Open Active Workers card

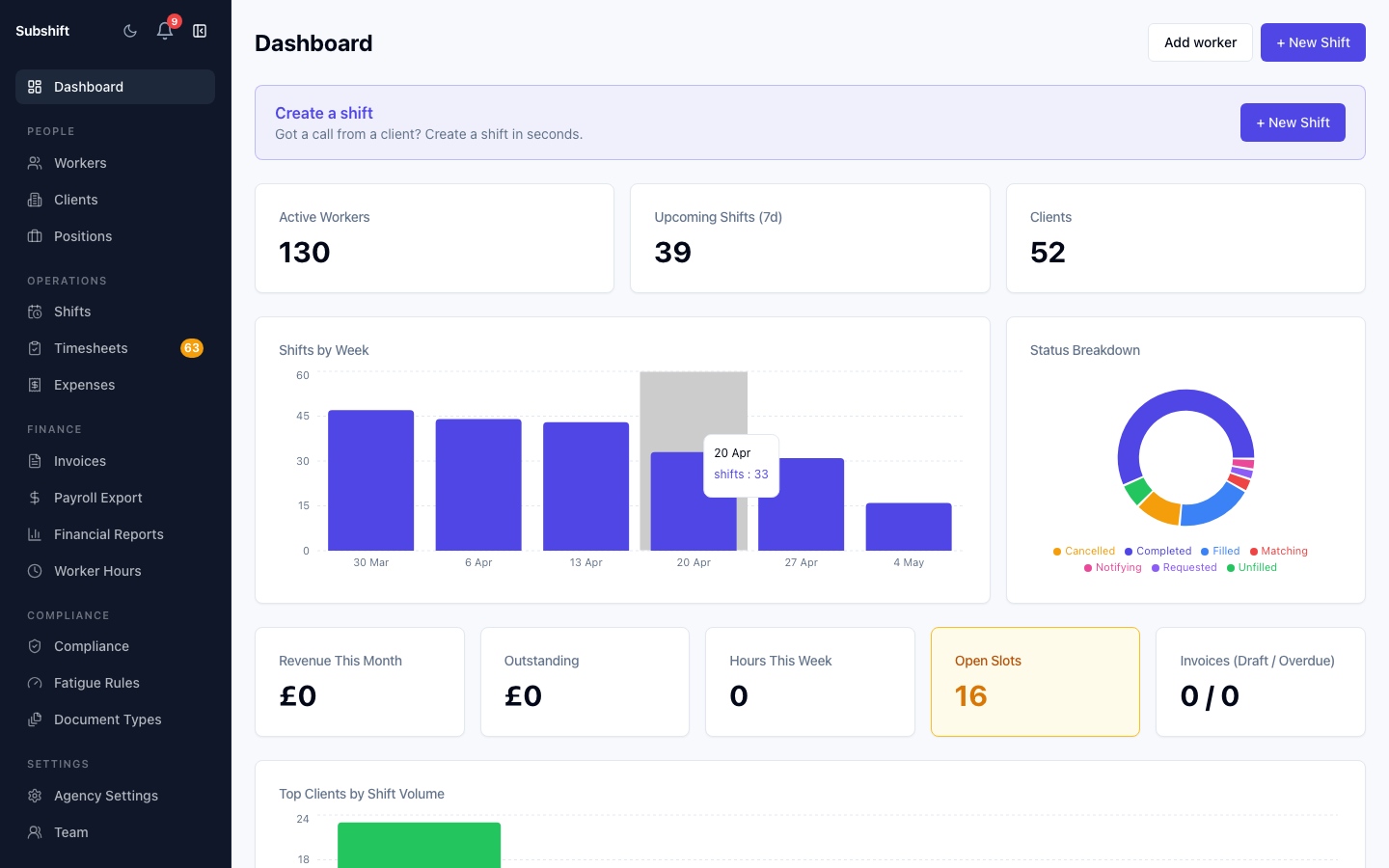434,238
